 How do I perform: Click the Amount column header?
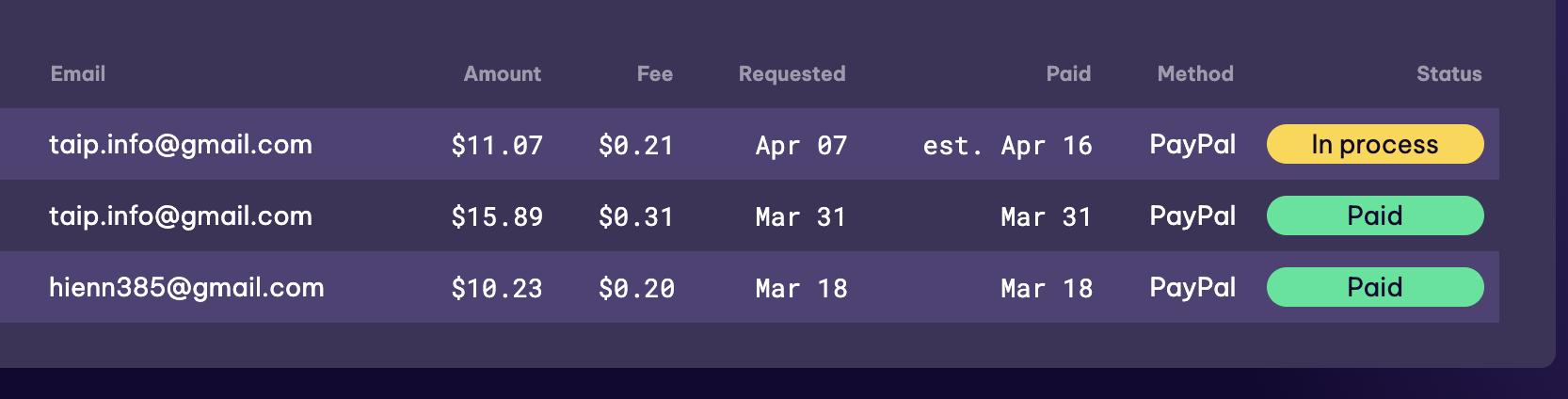point(503,73)
